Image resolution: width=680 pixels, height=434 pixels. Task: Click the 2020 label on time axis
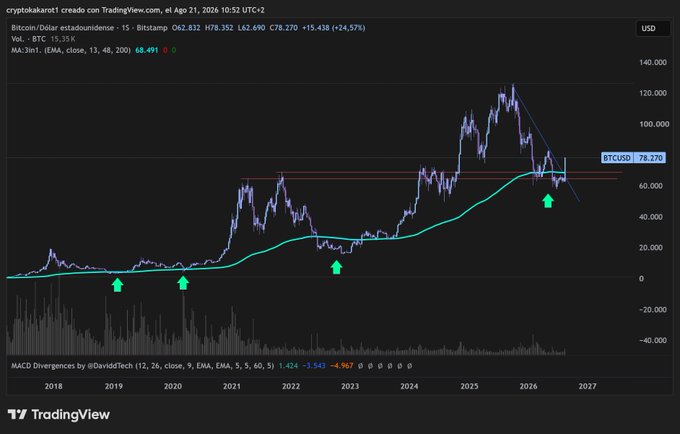coord(173,386)
